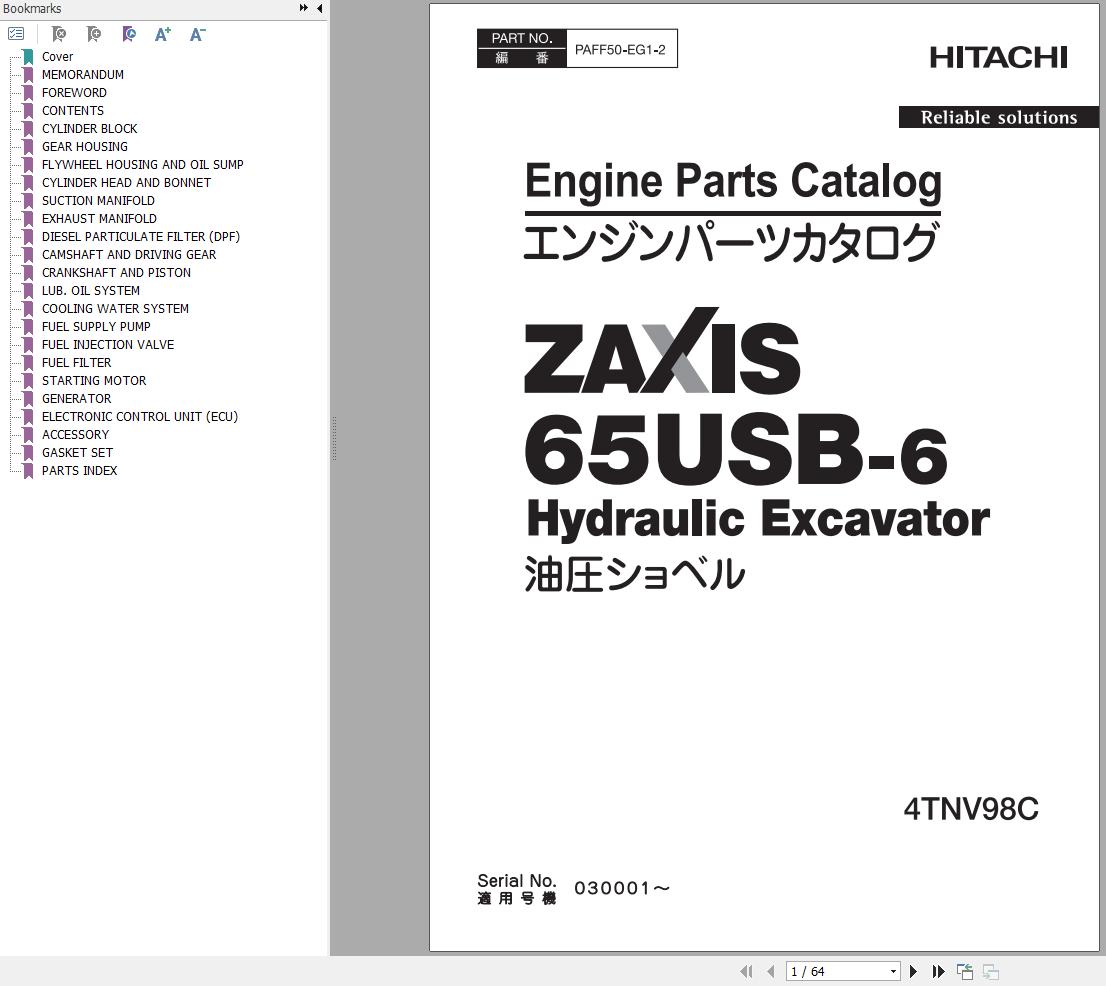
Task: Go to GENERATOR bookmark
Action: [76, 398]
